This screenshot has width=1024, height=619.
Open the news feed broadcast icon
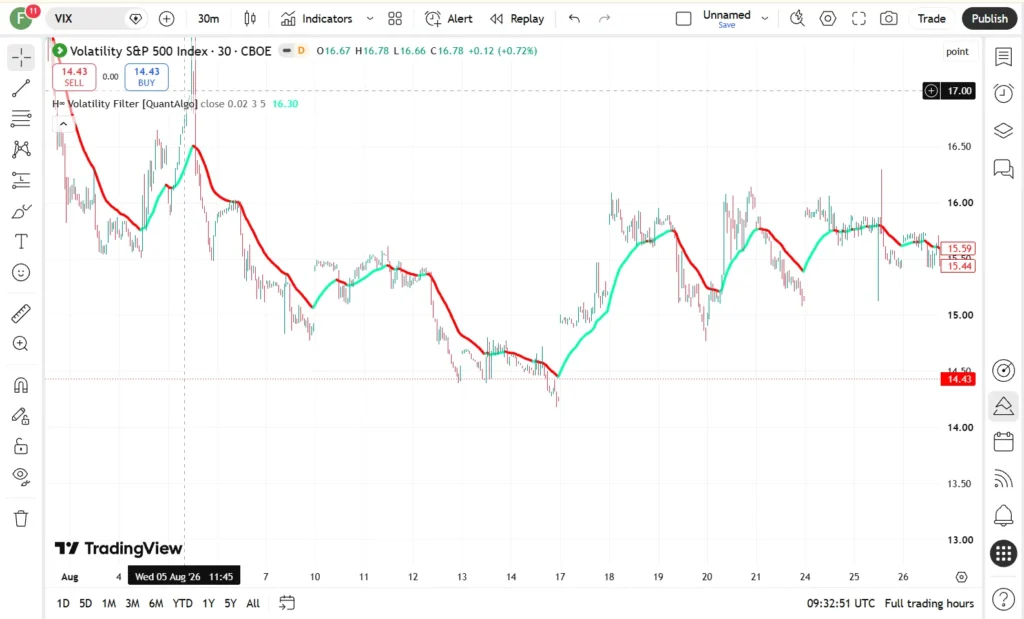click(x=1004, y=479)
